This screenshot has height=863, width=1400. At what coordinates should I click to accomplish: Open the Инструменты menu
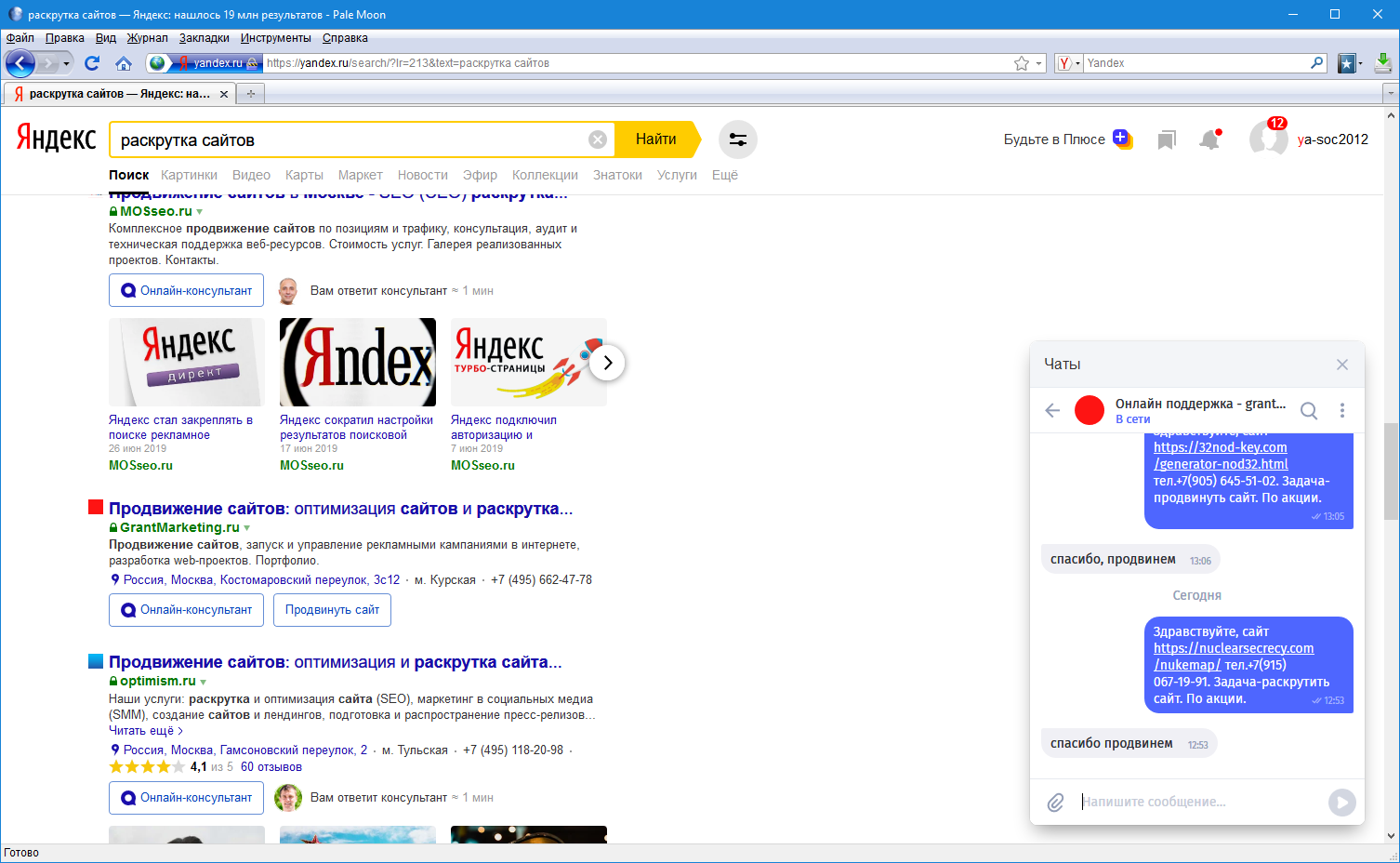point(275,38)
